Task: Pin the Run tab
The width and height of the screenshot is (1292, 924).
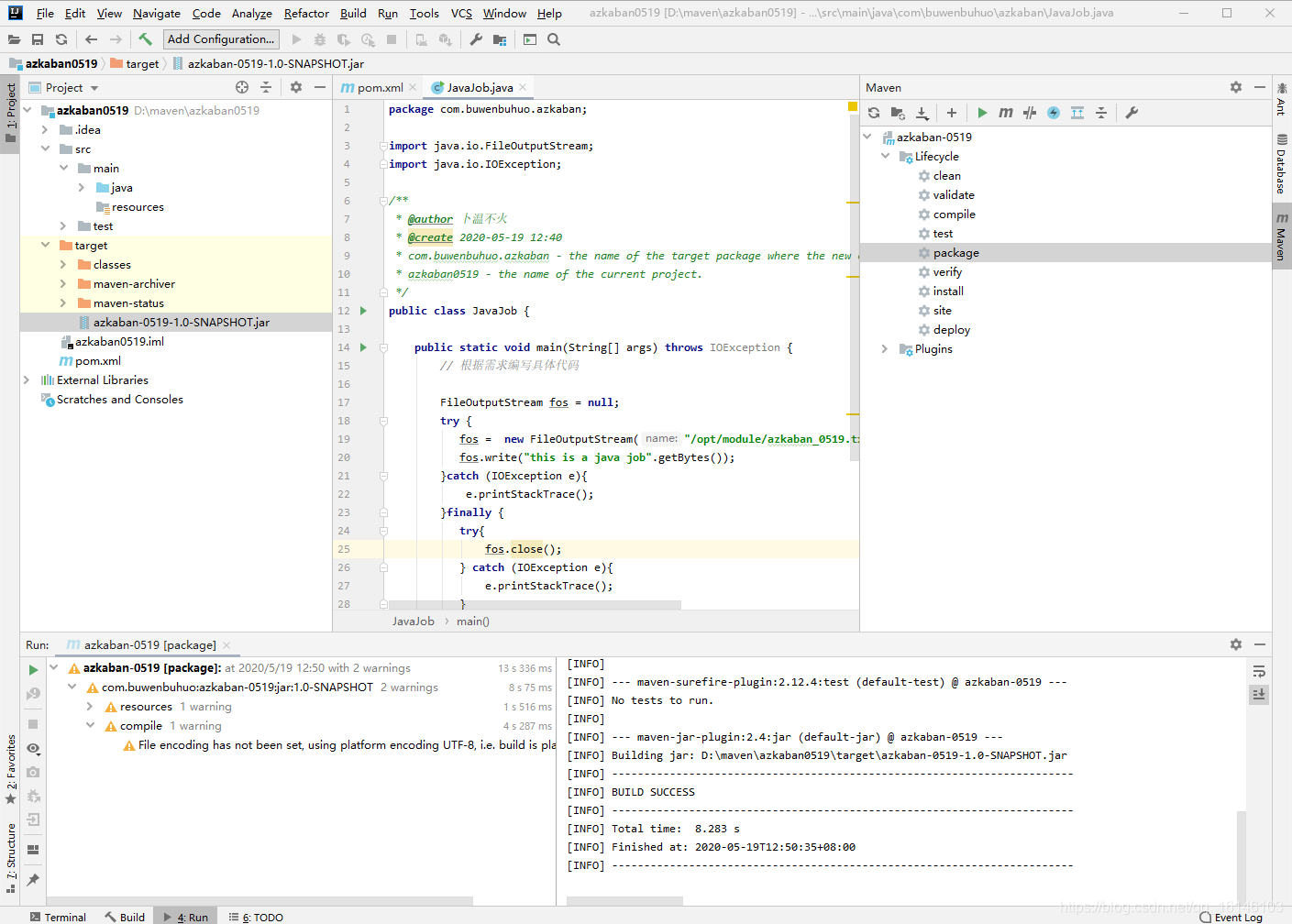Action: (x=33, y=880)
